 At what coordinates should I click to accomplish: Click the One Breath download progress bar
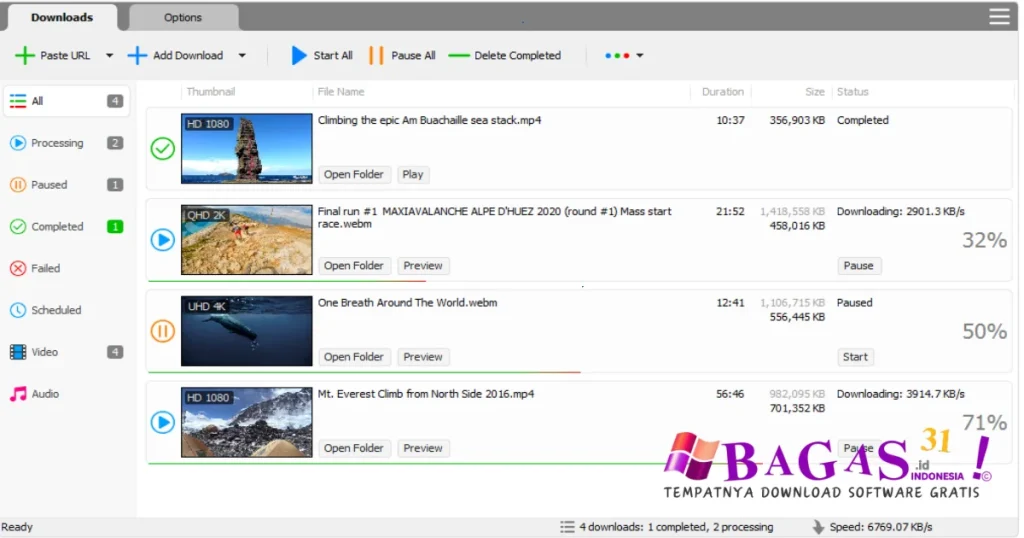pos(364,372)
